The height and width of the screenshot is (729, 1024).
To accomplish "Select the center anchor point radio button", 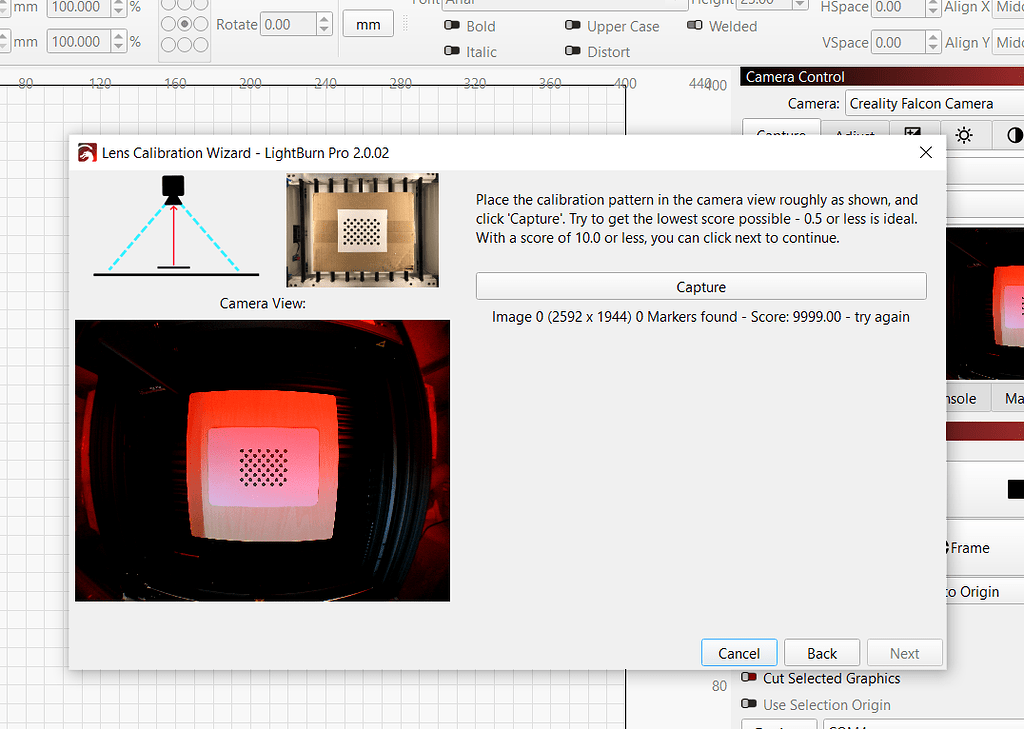I will coord(184,23).
